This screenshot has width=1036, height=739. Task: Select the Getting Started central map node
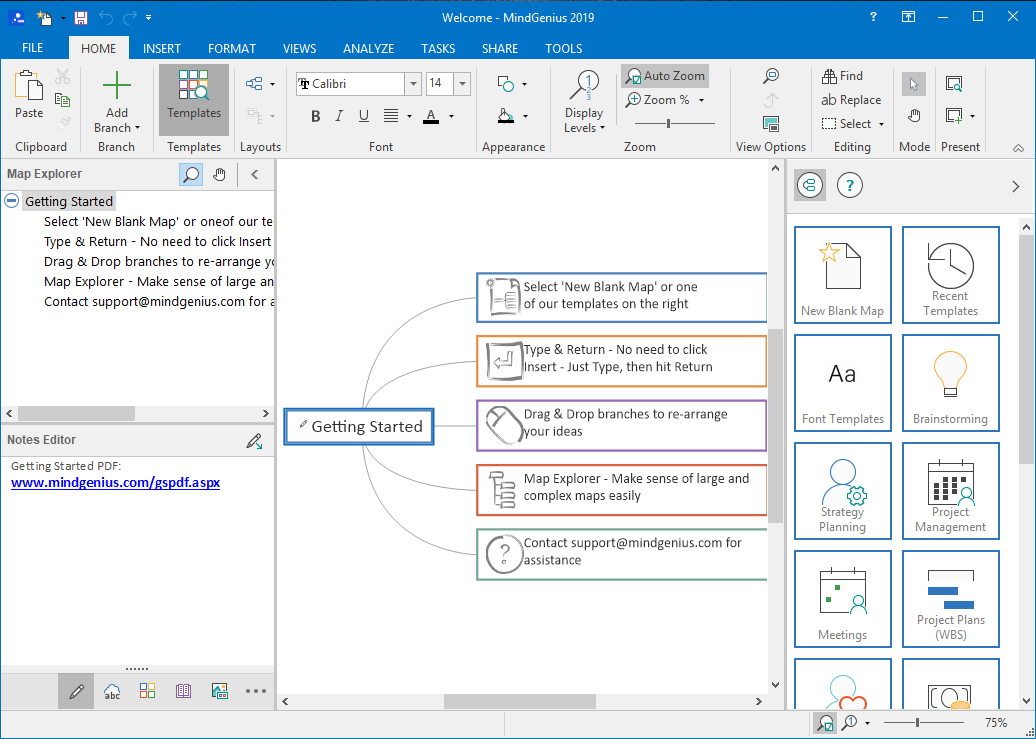click(x=359, y=426)
